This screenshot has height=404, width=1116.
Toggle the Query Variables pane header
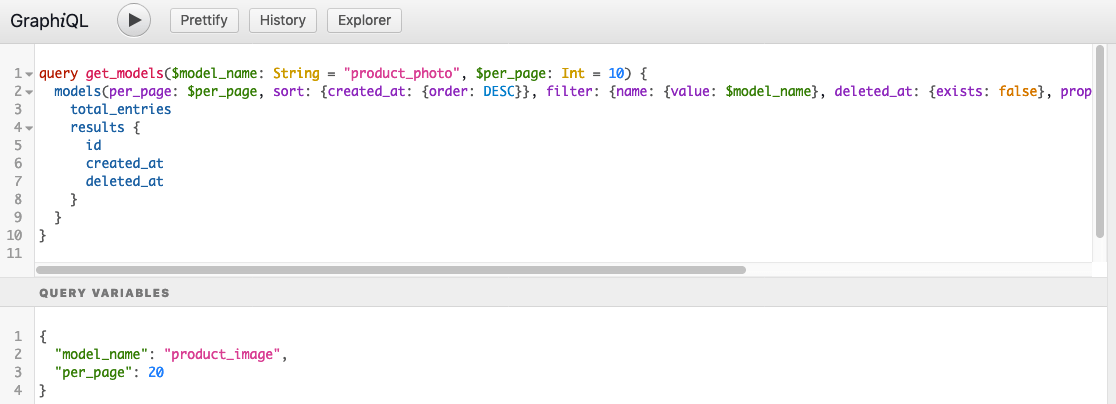pyautogui.click(x=104, y=293)
